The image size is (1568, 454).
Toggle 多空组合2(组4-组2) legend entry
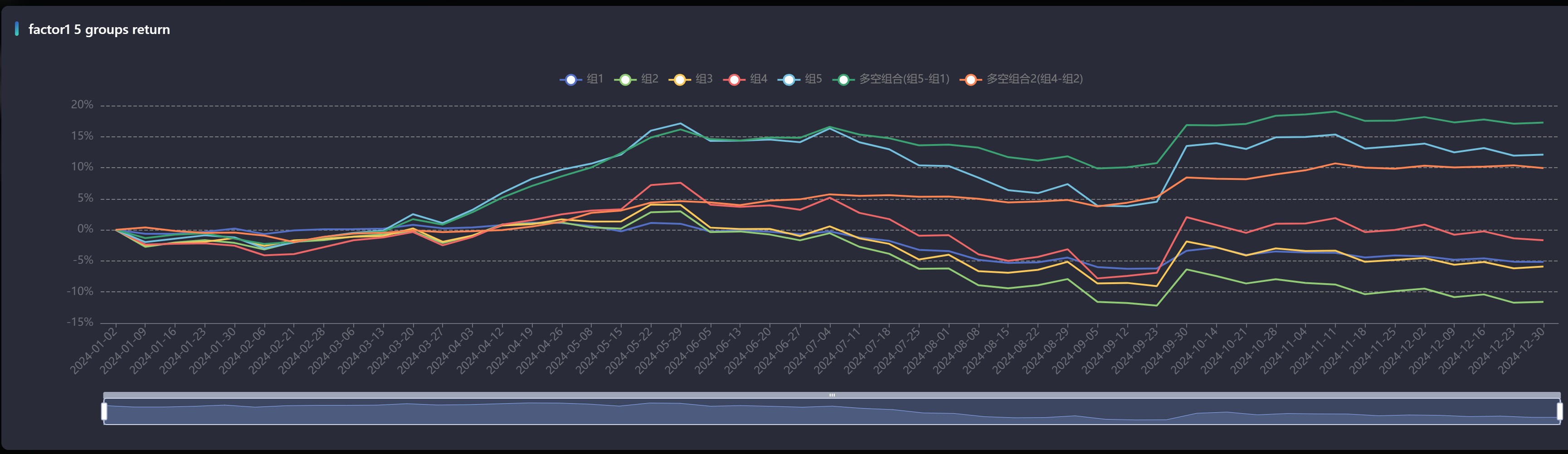pyautogui.click(x=1022, y=79)
